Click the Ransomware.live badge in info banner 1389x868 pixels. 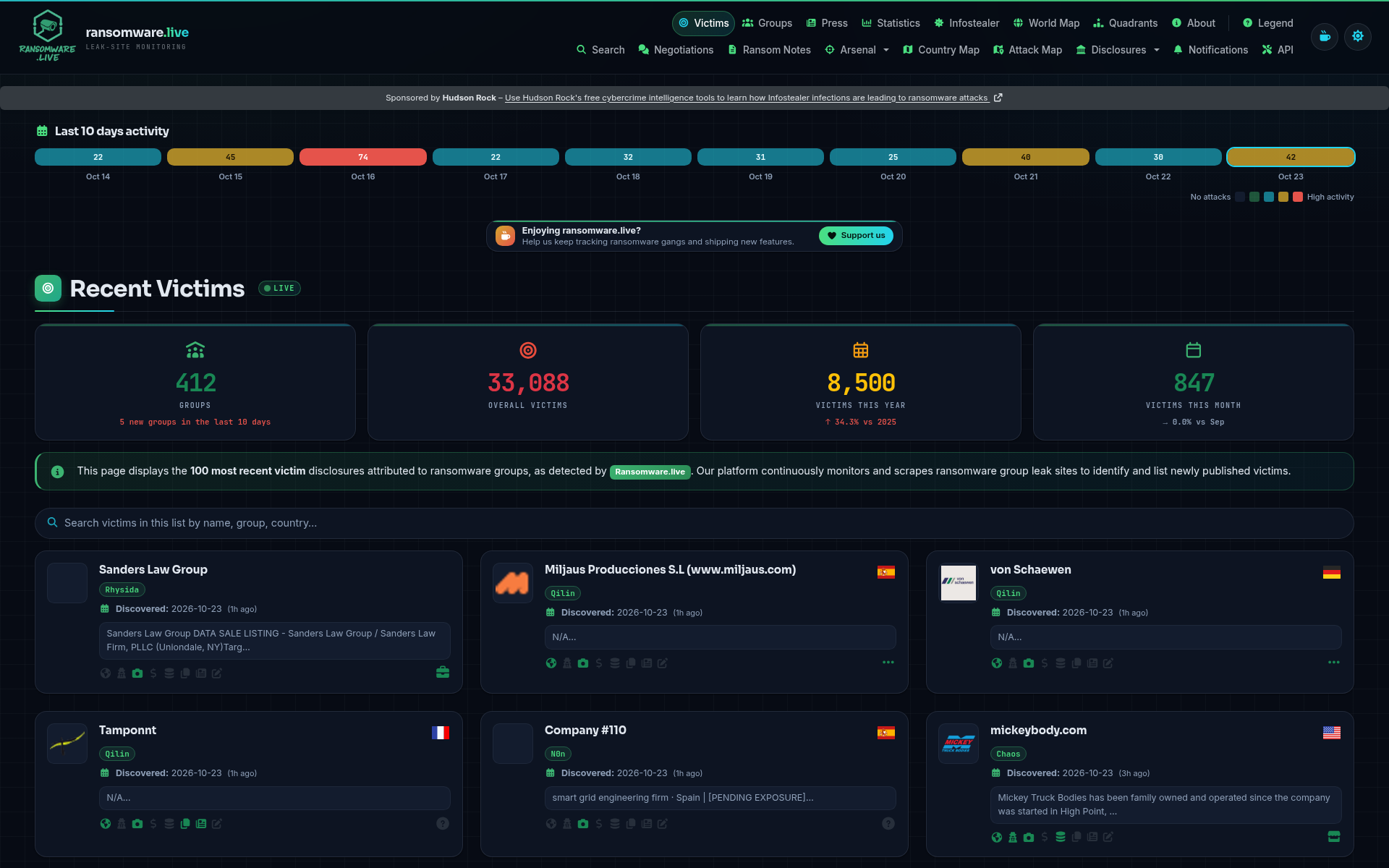tap(650, 472)
